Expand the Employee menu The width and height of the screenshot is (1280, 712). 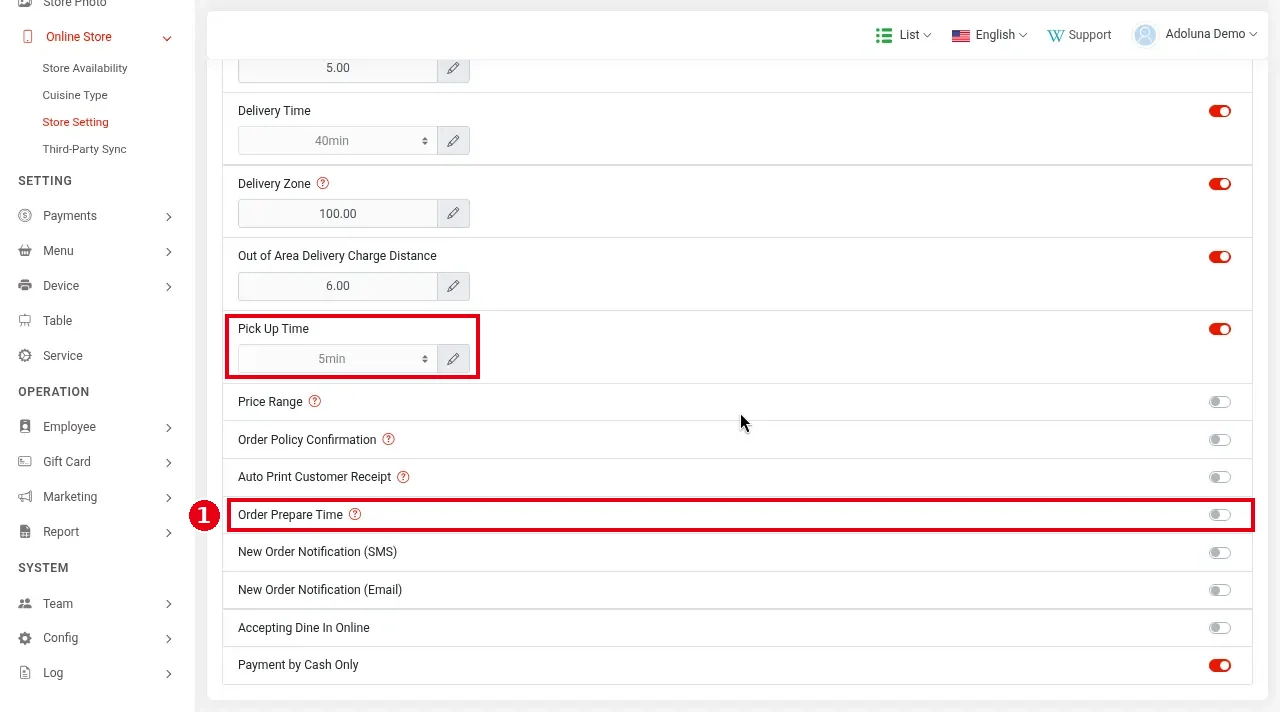tap(168, 428)
